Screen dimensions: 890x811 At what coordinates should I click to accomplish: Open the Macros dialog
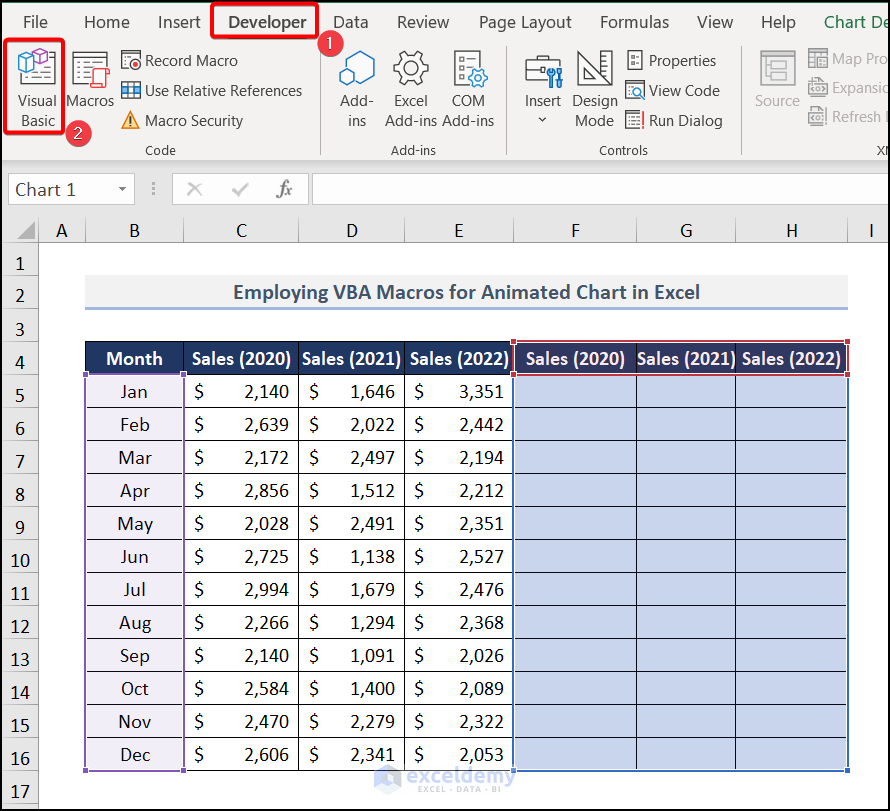click(x=90, y=82)
